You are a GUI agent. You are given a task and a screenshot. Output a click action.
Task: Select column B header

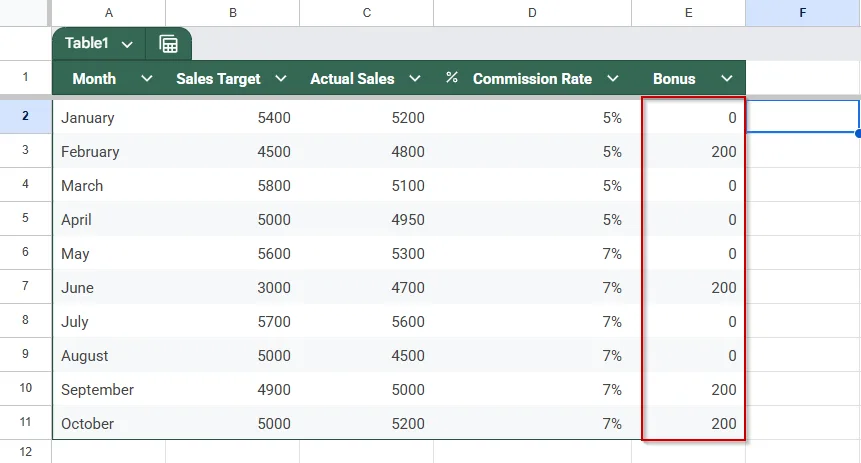233,13
